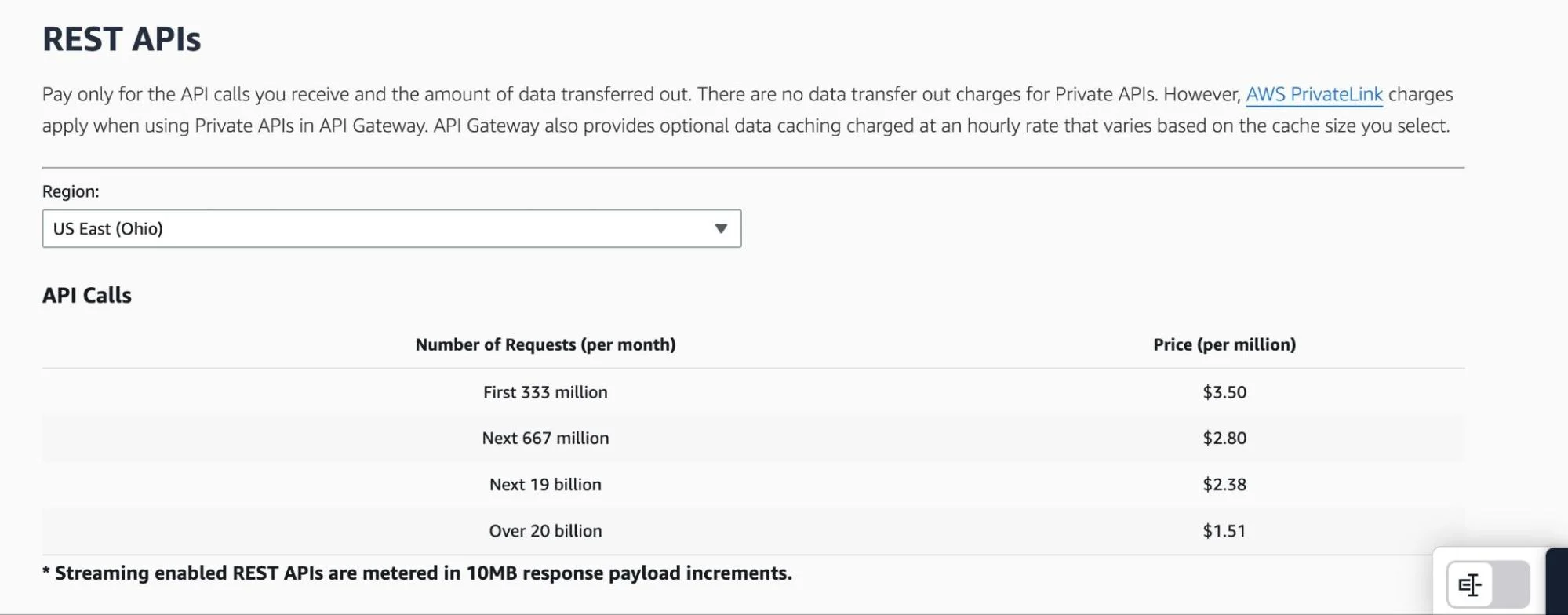Select the Next 19 billion pricing row

click(544, 484)
